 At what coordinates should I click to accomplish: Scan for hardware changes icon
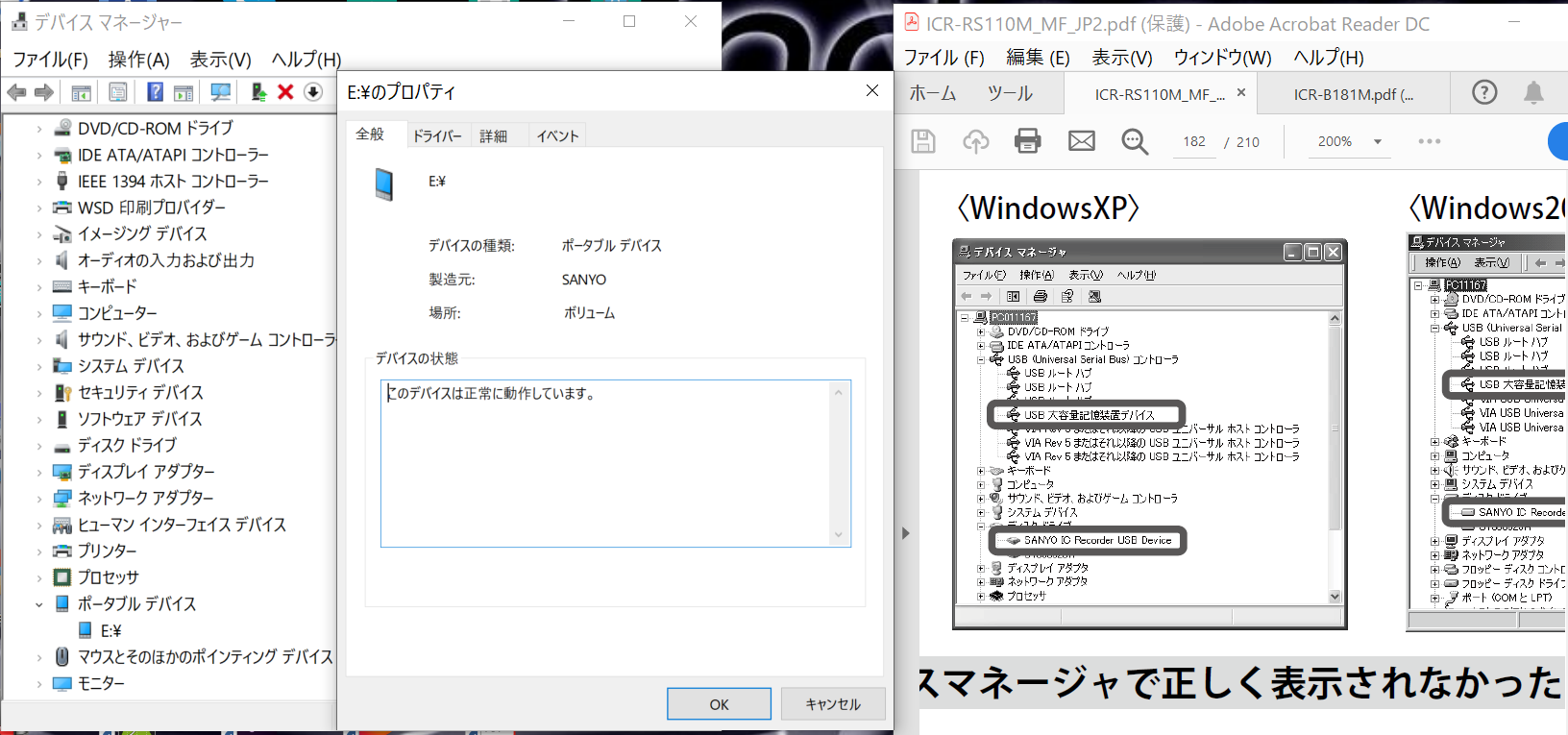(x=221, y=92)
